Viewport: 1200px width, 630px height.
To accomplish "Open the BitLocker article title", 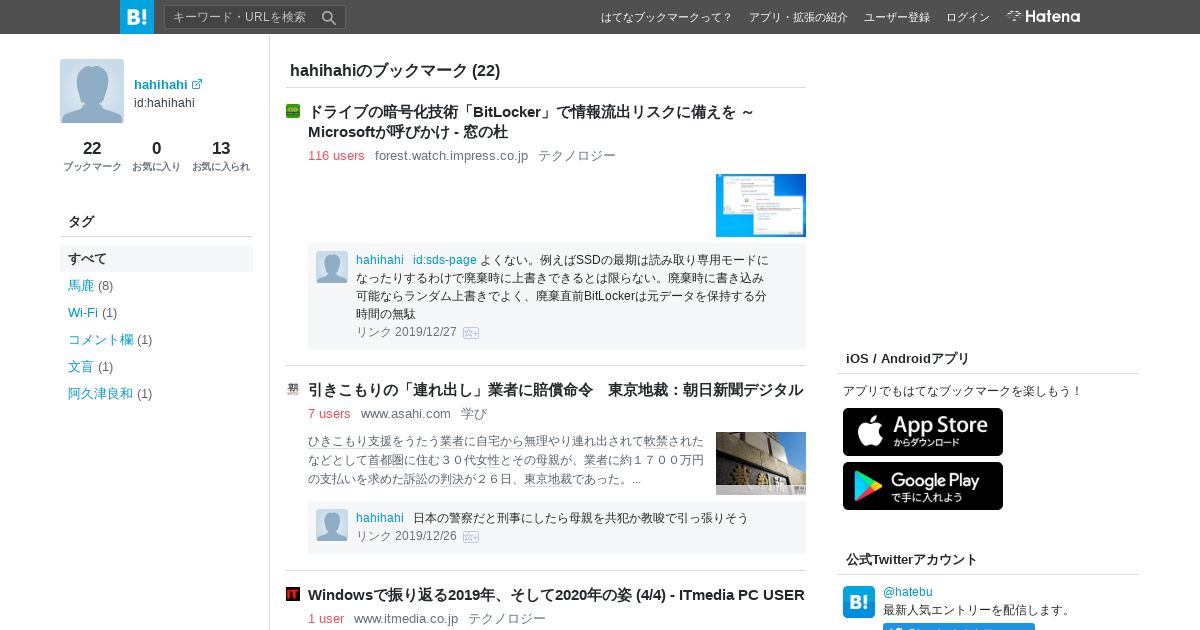I will (x=531, y=121).
